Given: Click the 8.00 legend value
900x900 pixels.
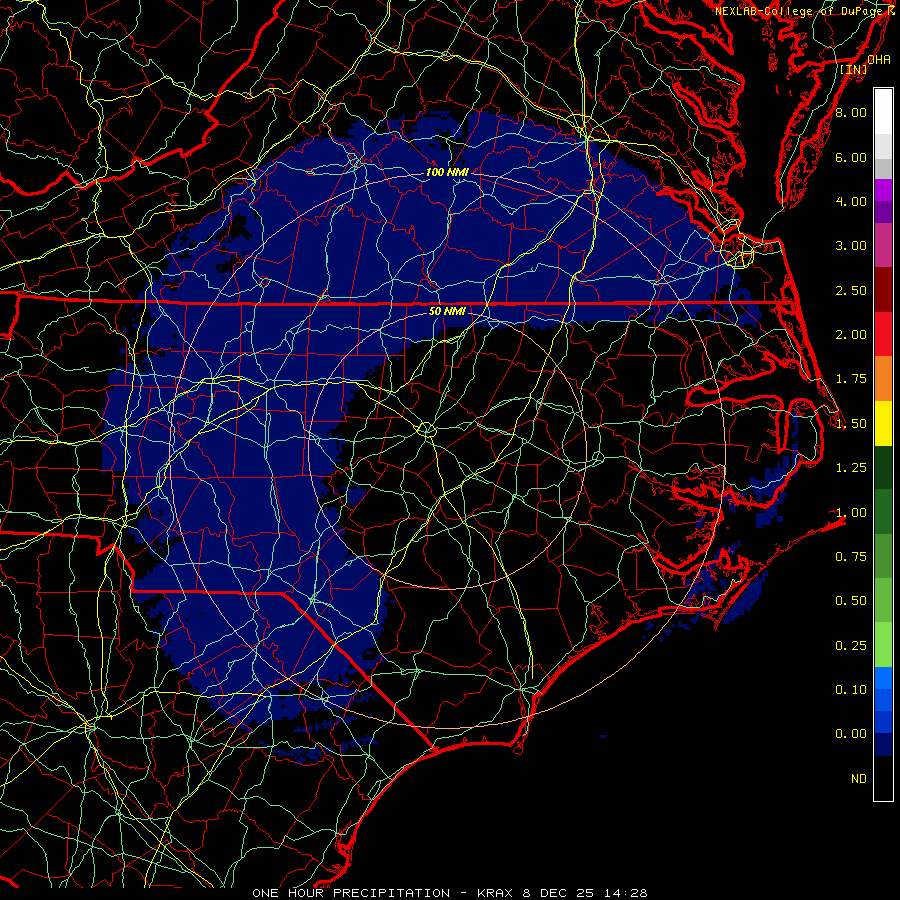Looking at the screenshot, I should 851,112.
